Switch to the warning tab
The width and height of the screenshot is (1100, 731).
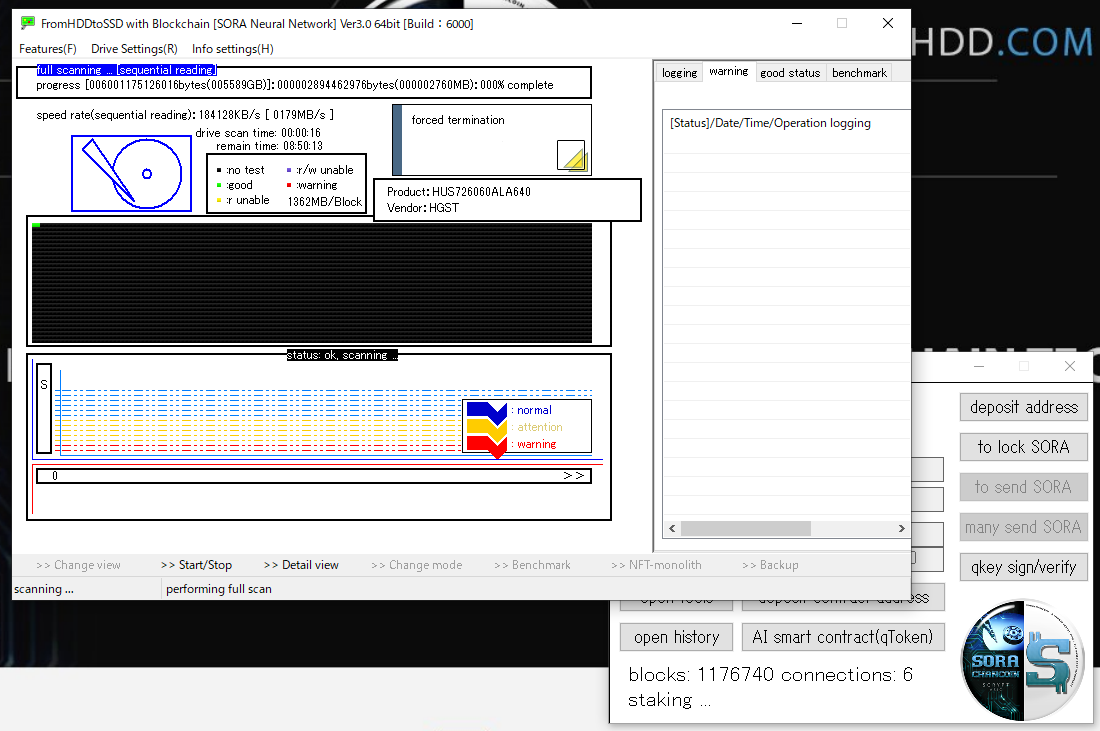tap(728, 72)
